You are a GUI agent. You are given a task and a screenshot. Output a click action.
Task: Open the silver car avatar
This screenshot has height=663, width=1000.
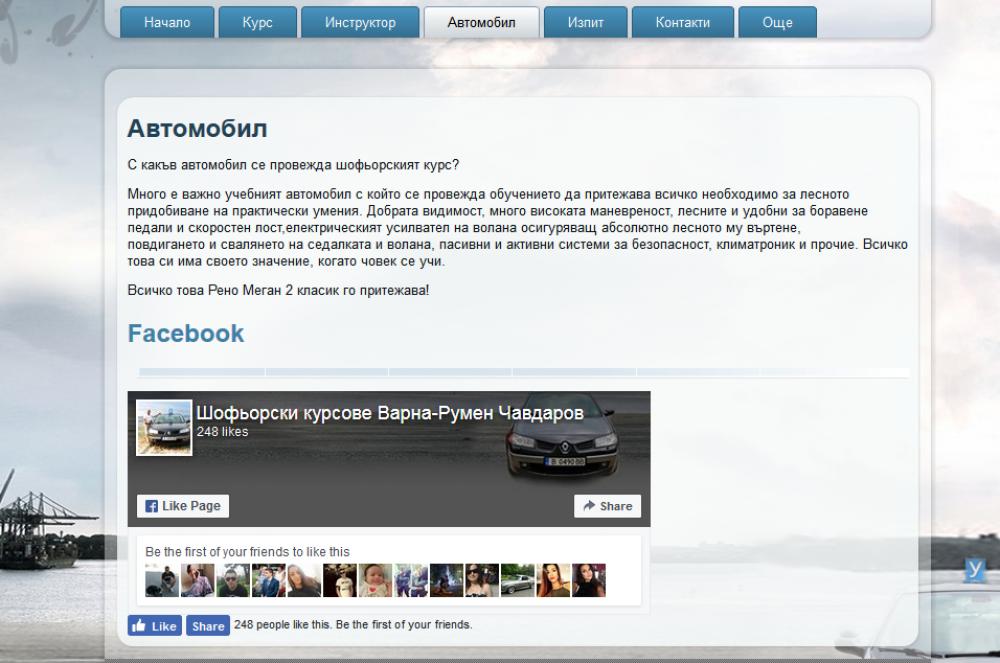tap(518, 580)
